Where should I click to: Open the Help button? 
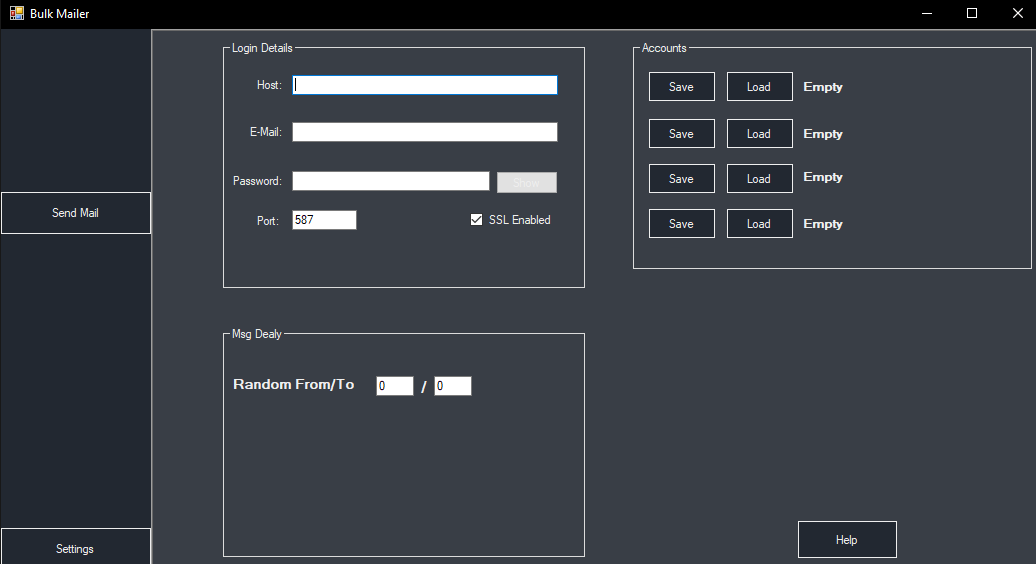pyautogui.click(x=847, y=540)
